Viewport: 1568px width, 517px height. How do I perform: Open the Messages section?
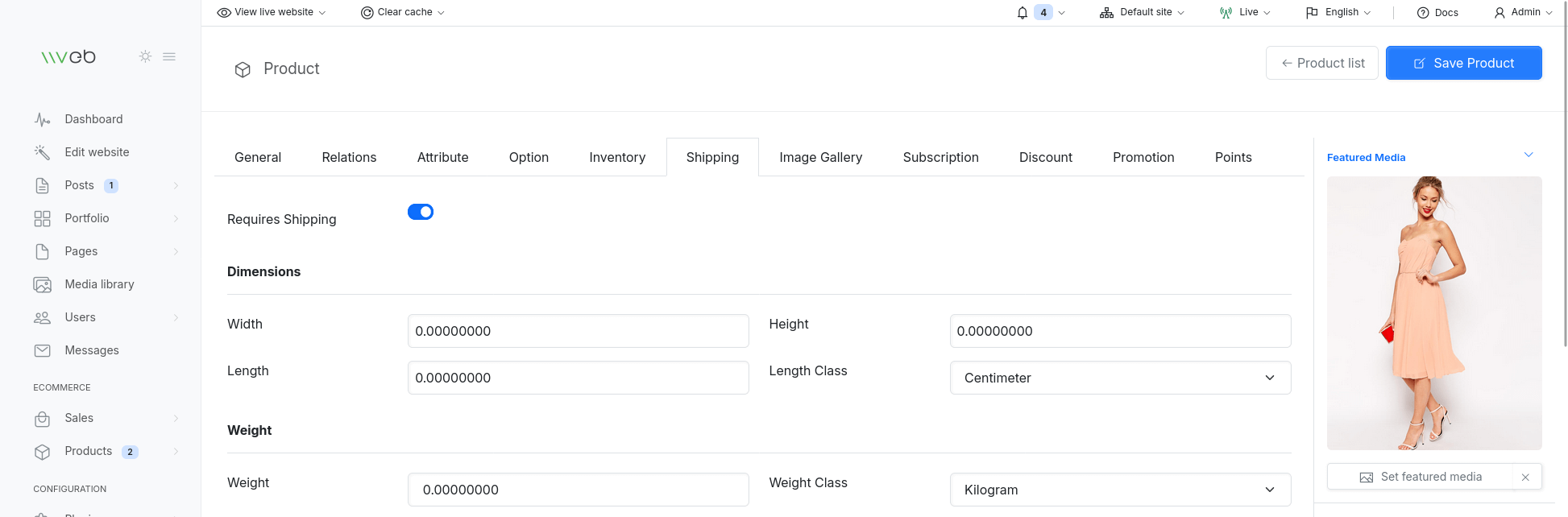pos(91,350)
